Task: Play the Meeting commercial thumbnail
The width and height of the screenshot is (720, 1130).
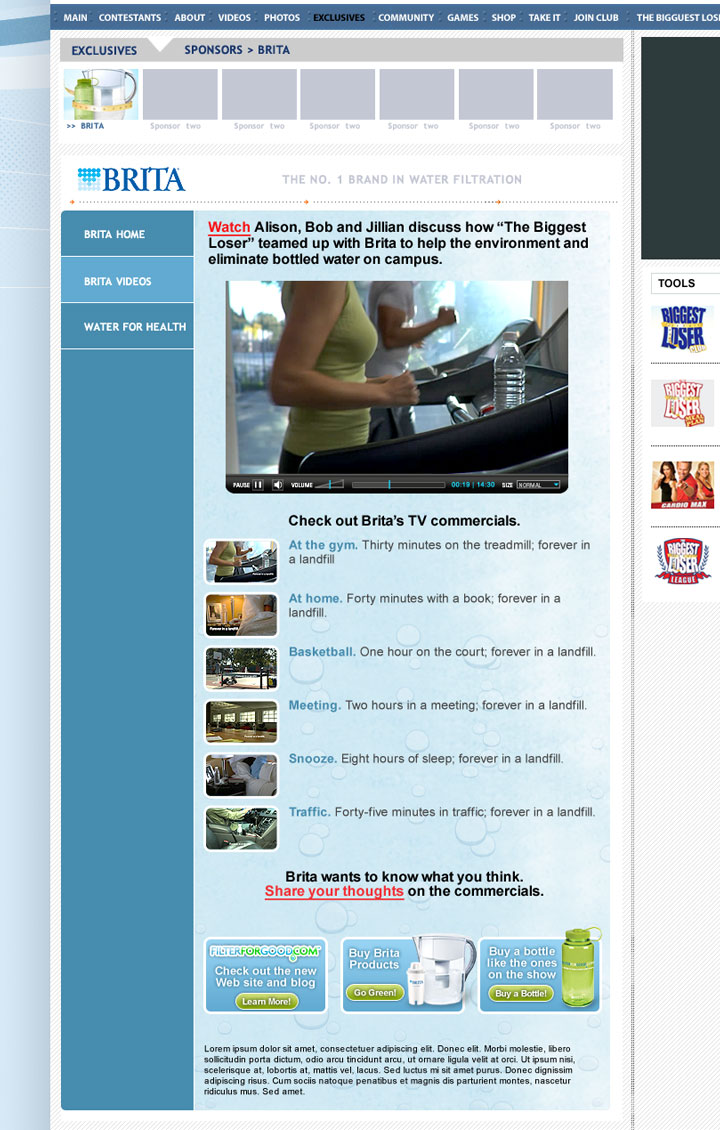Action: pos(241,721)
